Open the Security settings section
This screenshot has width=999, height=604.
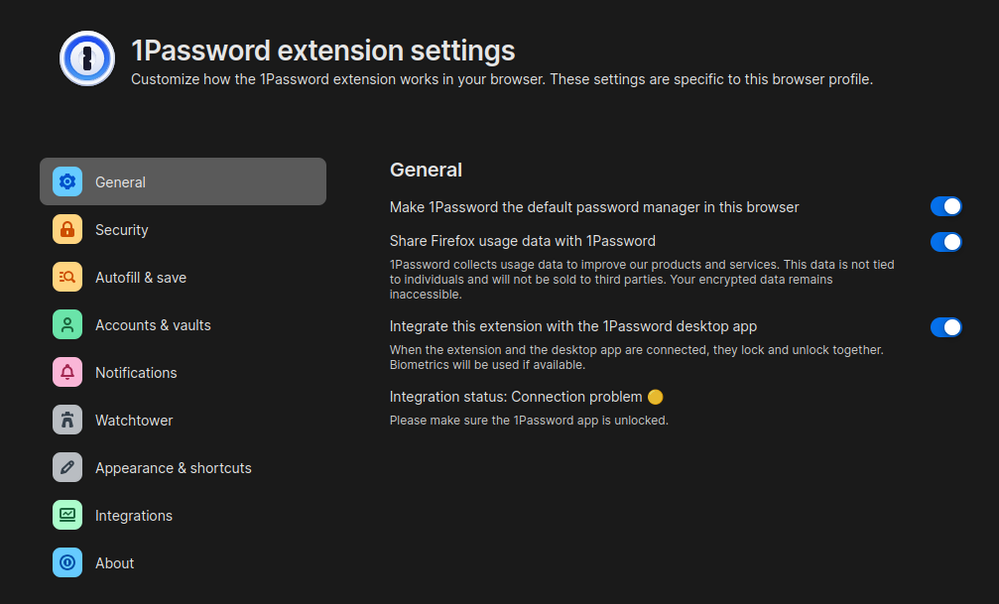click(122, 230)
